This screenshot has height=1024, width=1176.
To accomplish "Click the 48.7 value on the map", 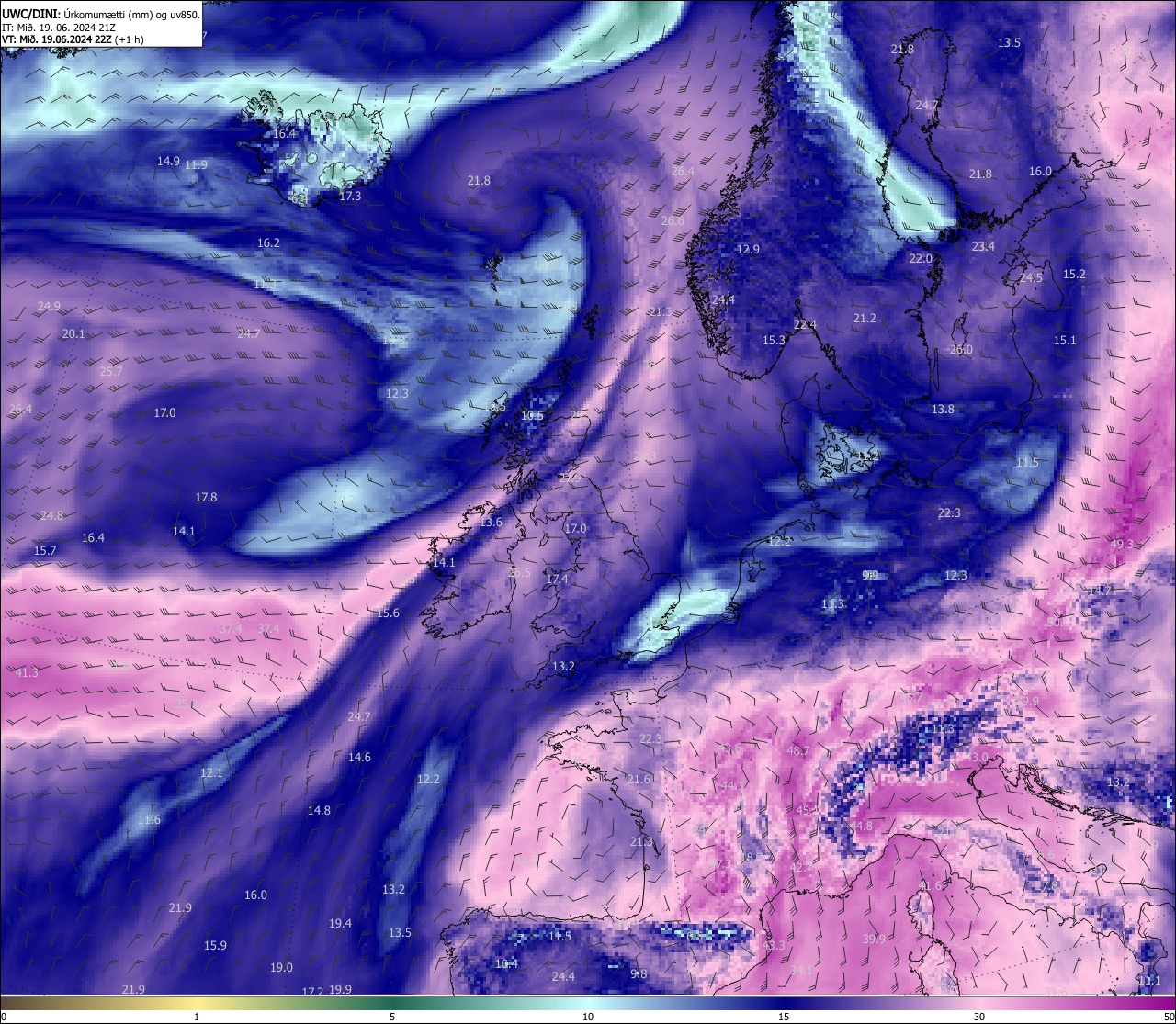I will coord(798,750).
